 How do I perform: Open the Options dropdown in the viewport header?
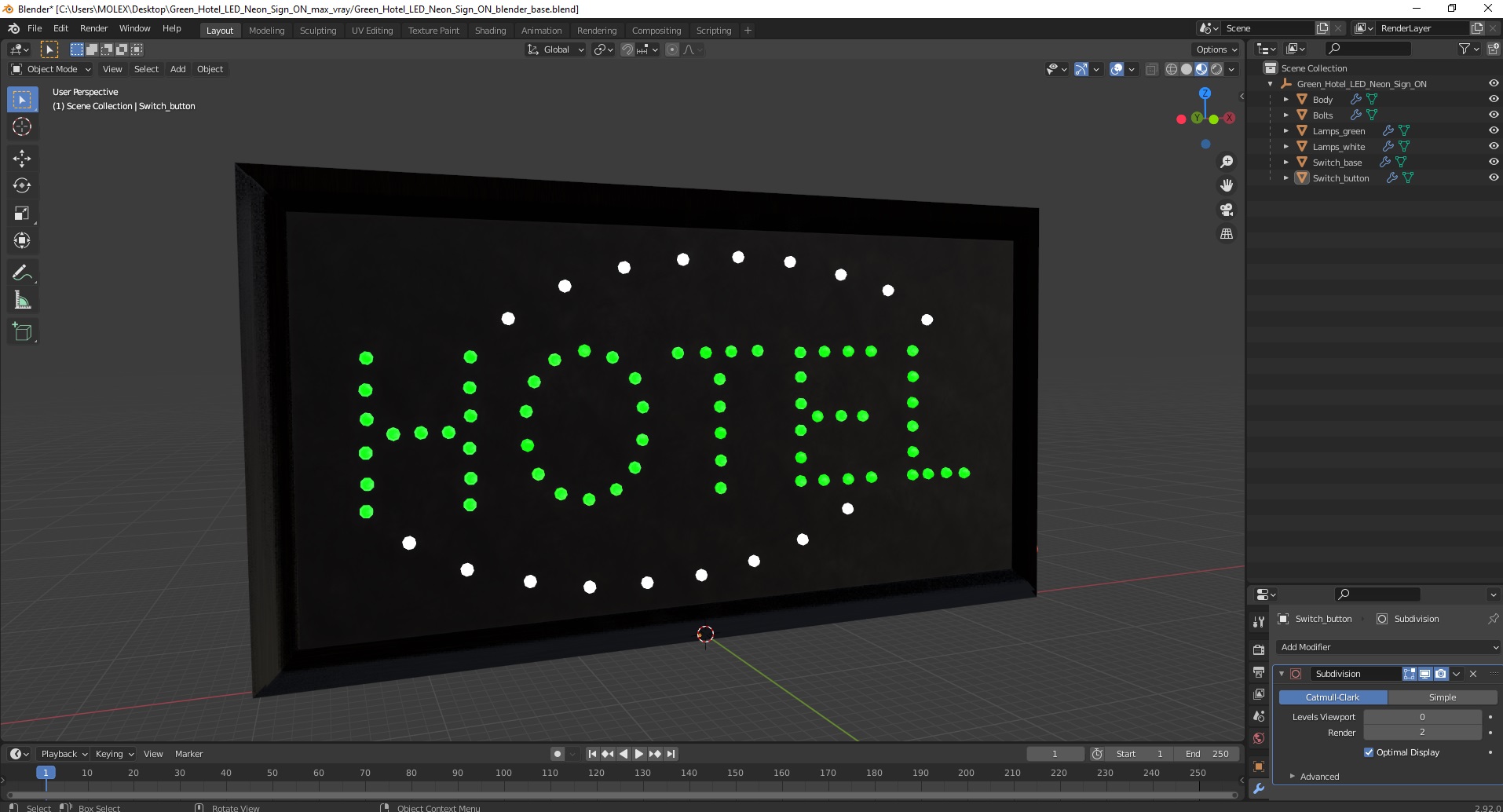(1216, 49)
